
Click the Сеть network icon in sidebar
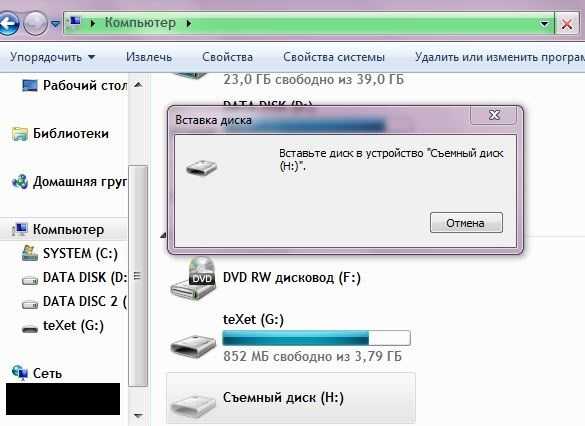coord(19,372)
